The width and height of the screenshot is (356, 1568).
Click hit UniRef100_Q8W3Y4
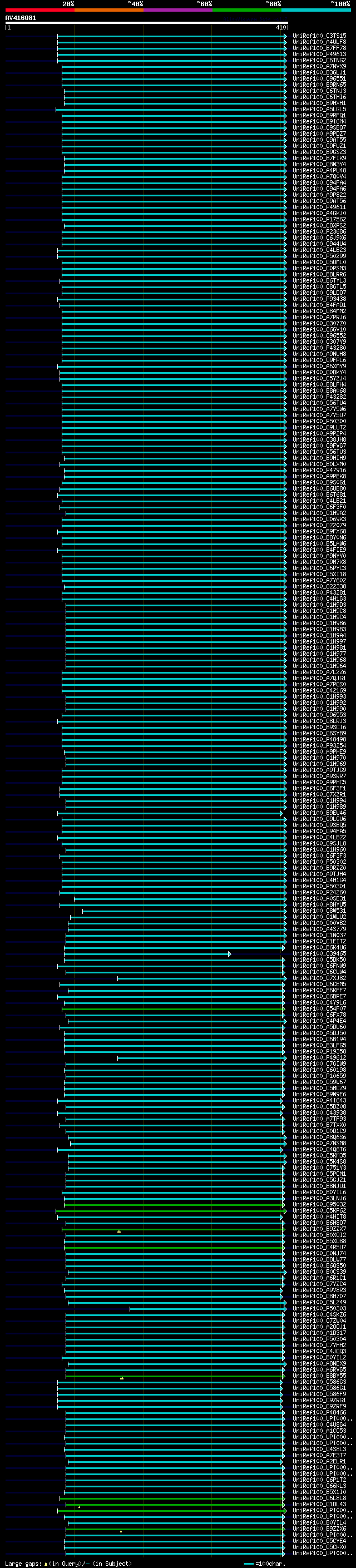pyautogui.click(x=319, y=164)
